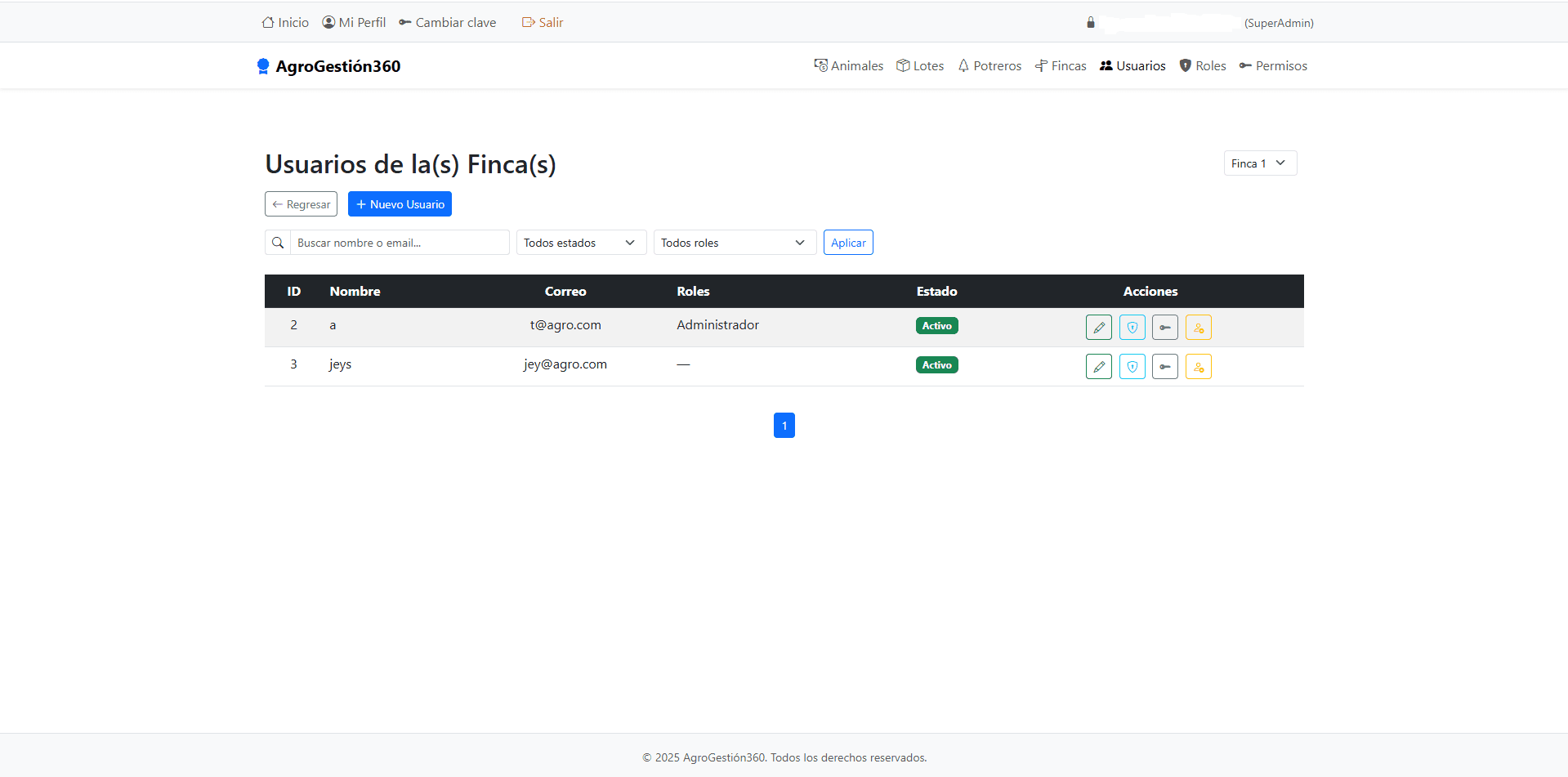Expand the Todos estados dropdown
This screenshot has width=1568, height=777.
pyautogui.click(x=580, y=242)
